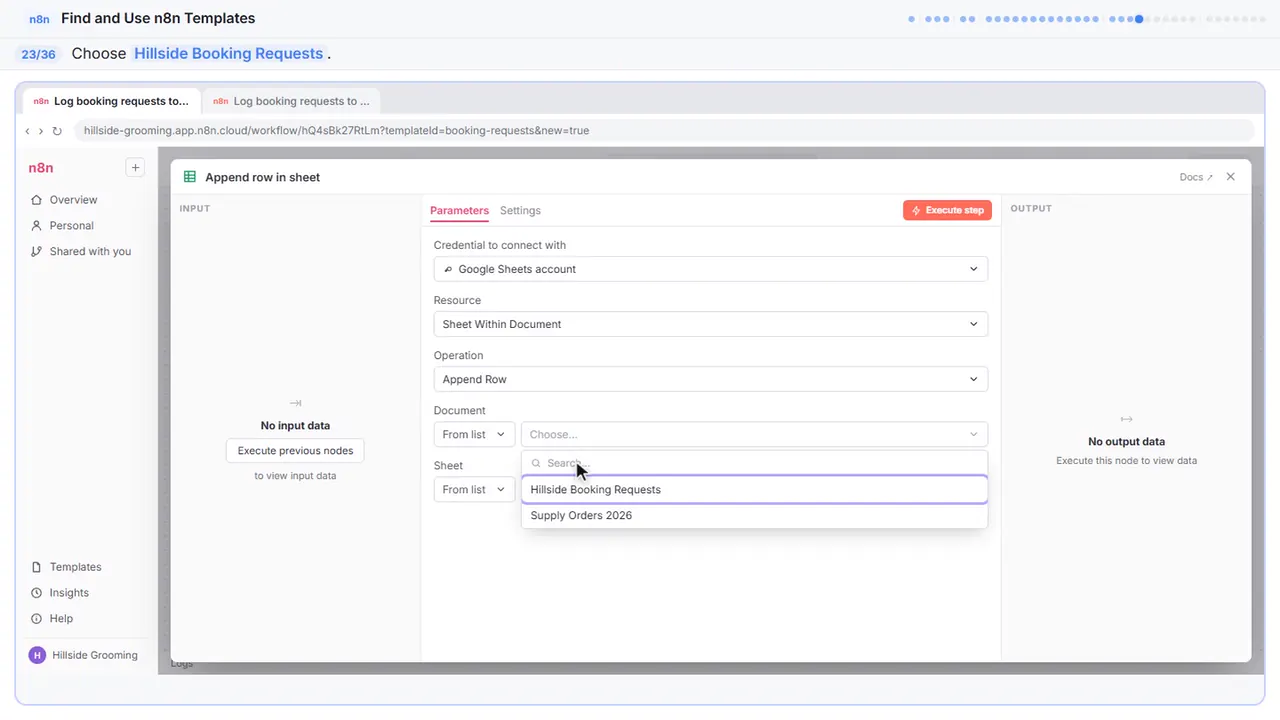The width and height of the screenshot is (1280, 720).
Task: Select the first Log booking requests browser tab
Action: click(x=111, y=101)
